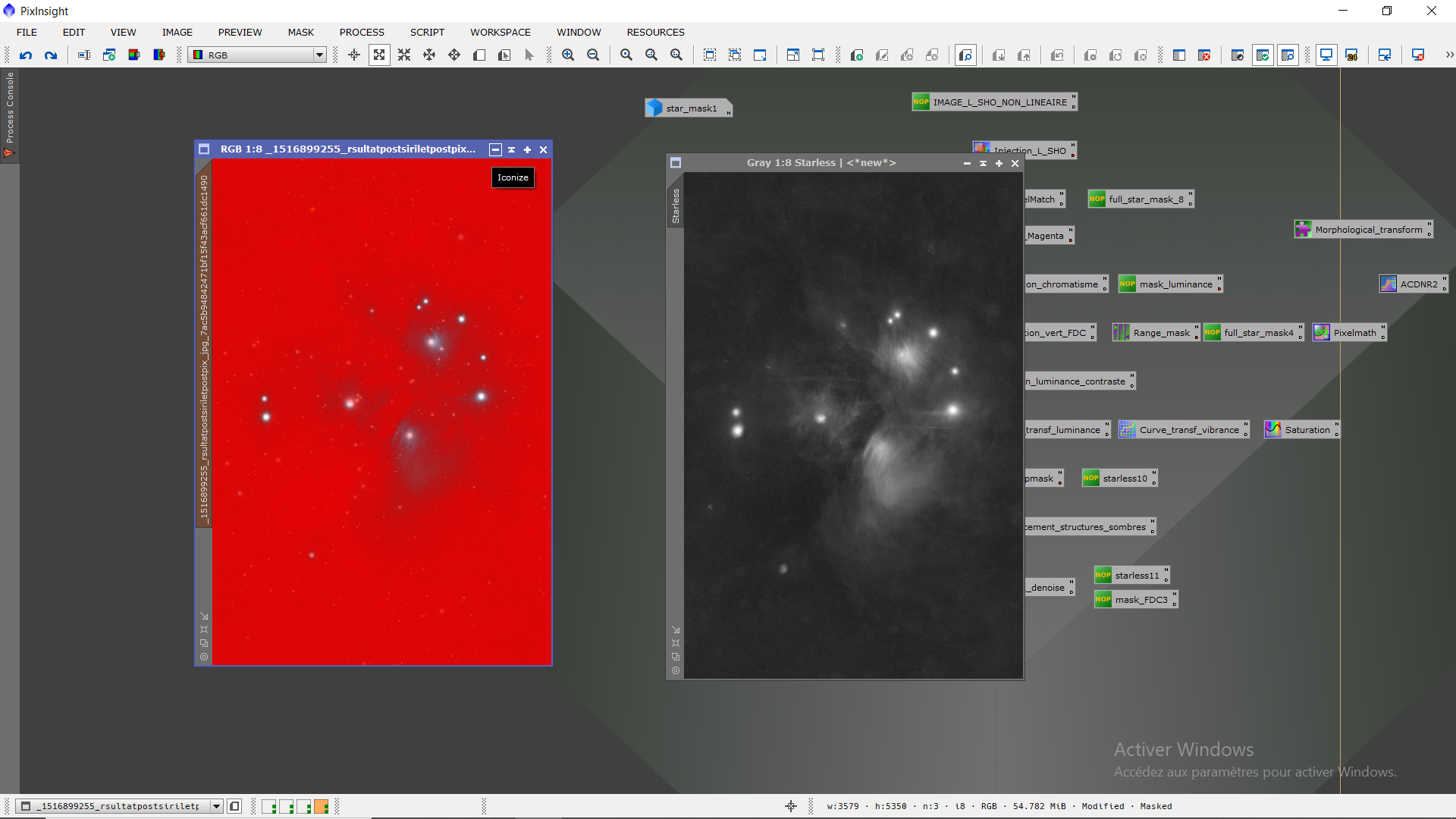Toggle the Process Console side tab

tap(10, 114)
